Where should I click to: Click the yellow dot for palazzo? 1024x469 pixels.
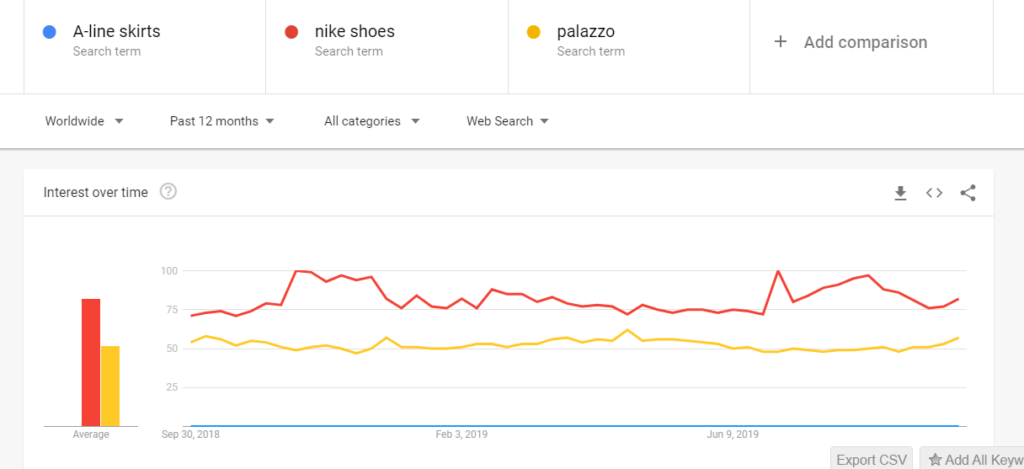tap(534, 32)
